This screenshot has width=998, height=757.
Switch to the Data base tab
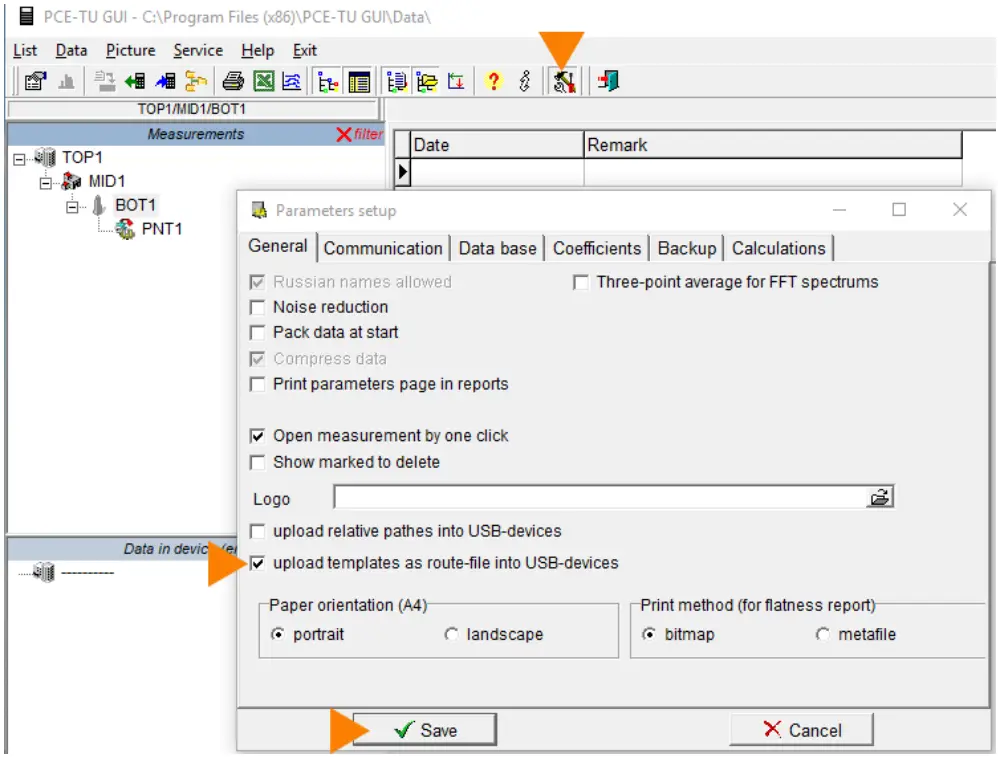[498, 248]
